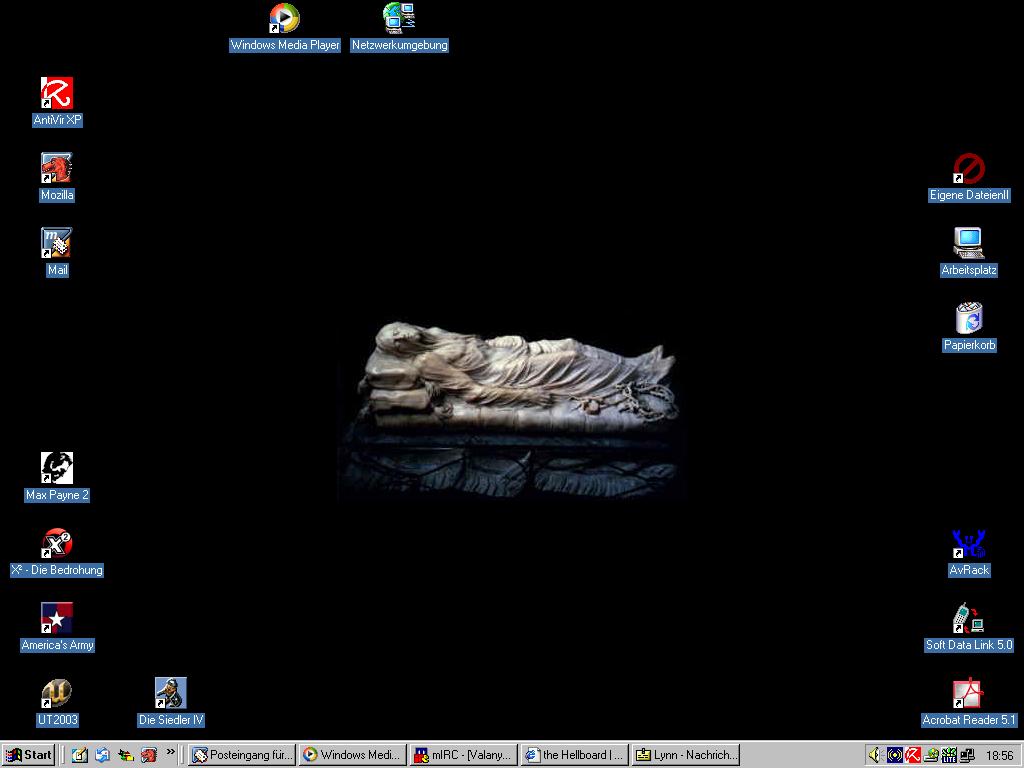Click the AntiVir umbrella tray icon
This screenshot has width=1024, height=768.
pos(913,755)
